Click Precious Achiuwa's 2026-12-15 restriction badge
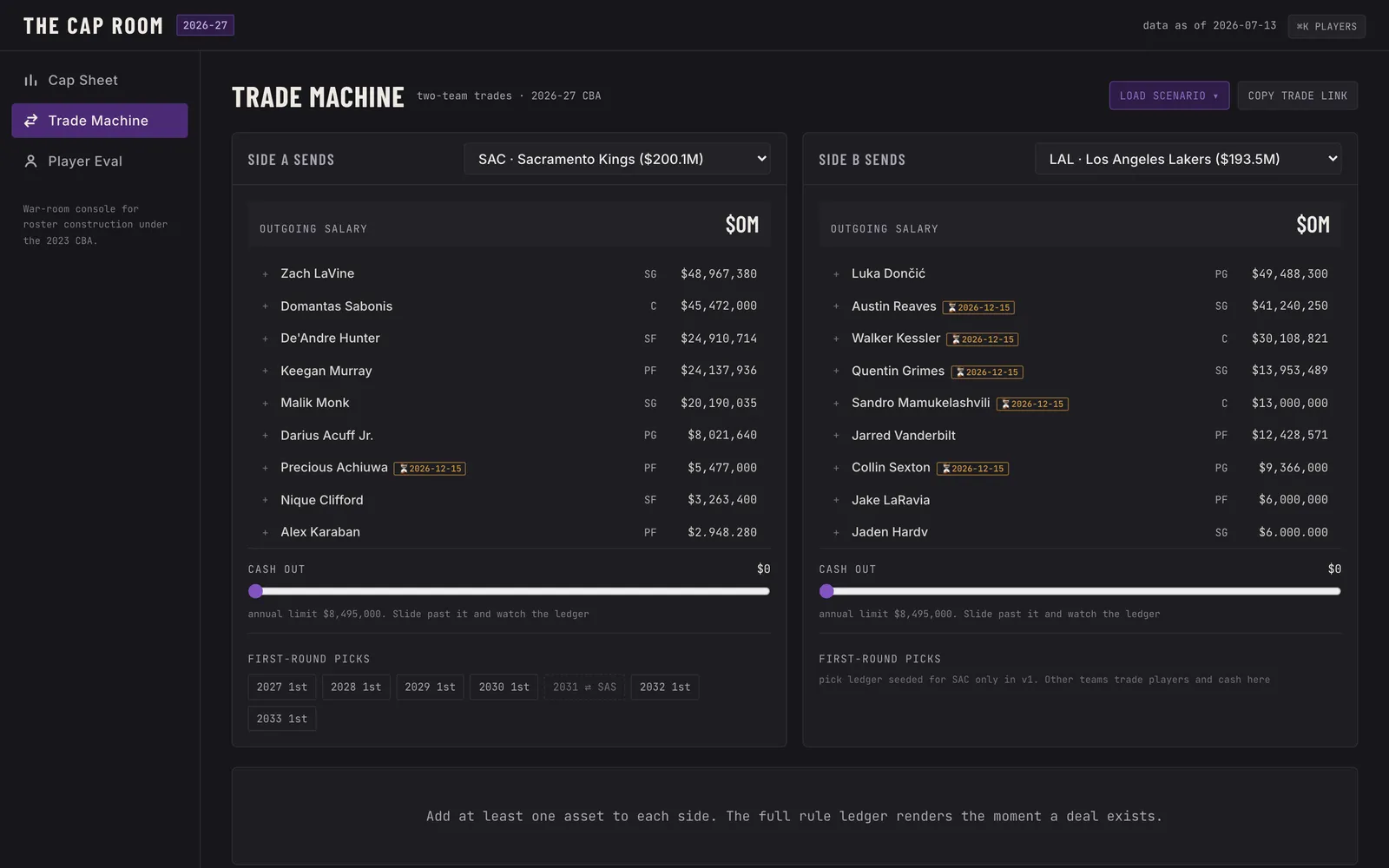The image size is (1389, 868). 430,469
